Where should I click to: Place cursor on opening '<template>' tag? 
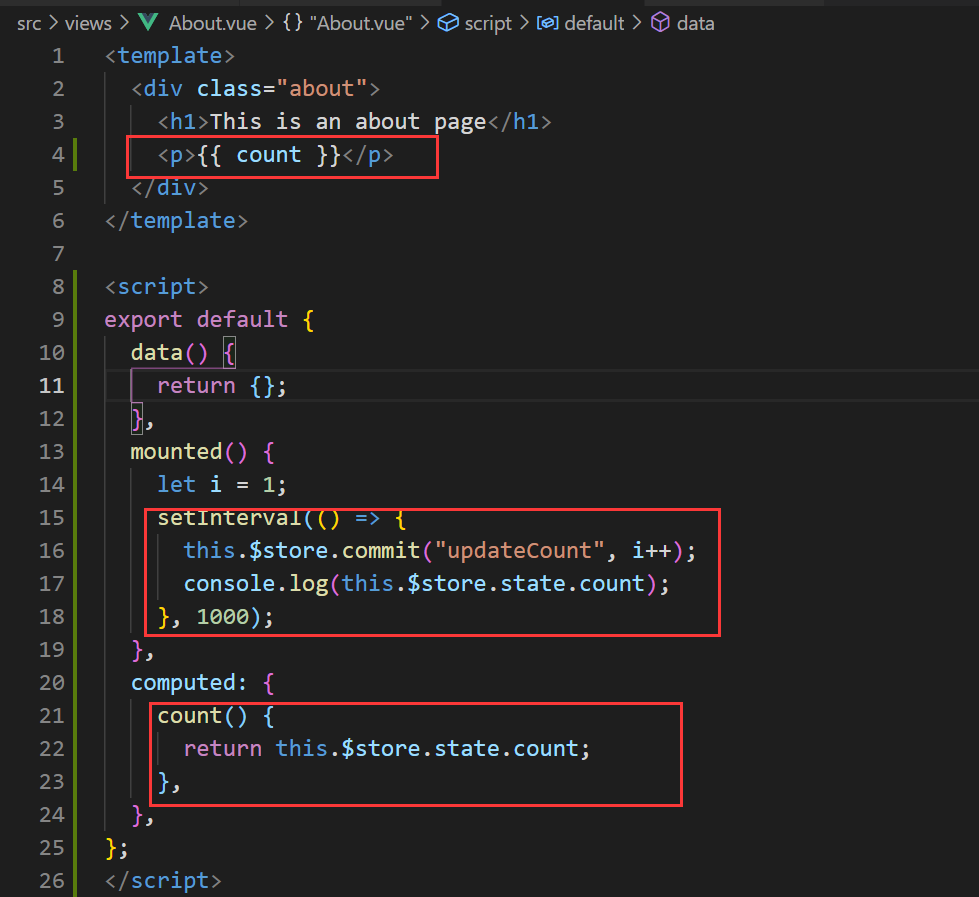point(170,56)
